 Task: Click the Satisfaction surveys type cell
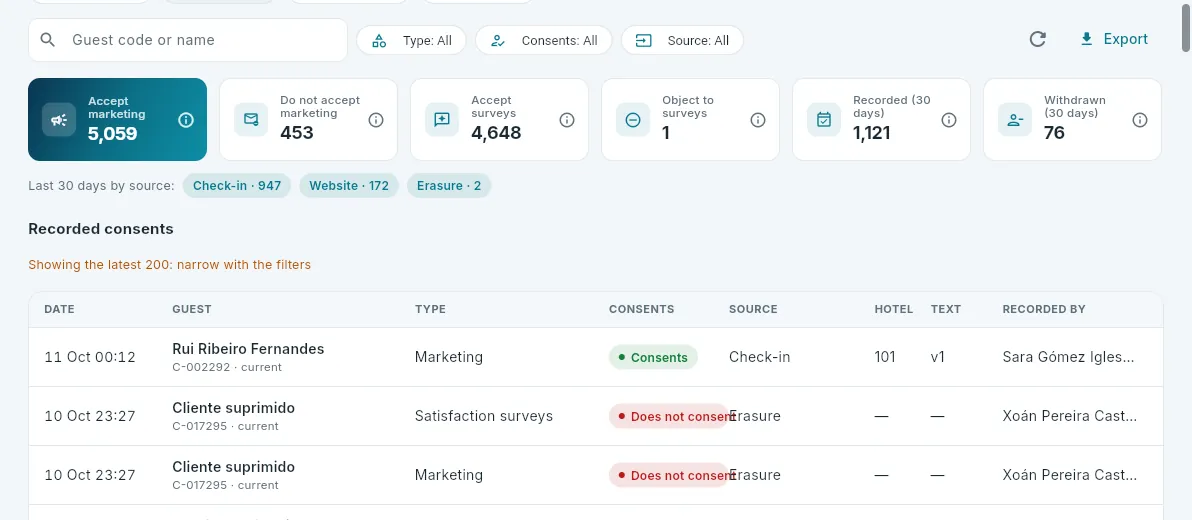click(x=483, y=416)
